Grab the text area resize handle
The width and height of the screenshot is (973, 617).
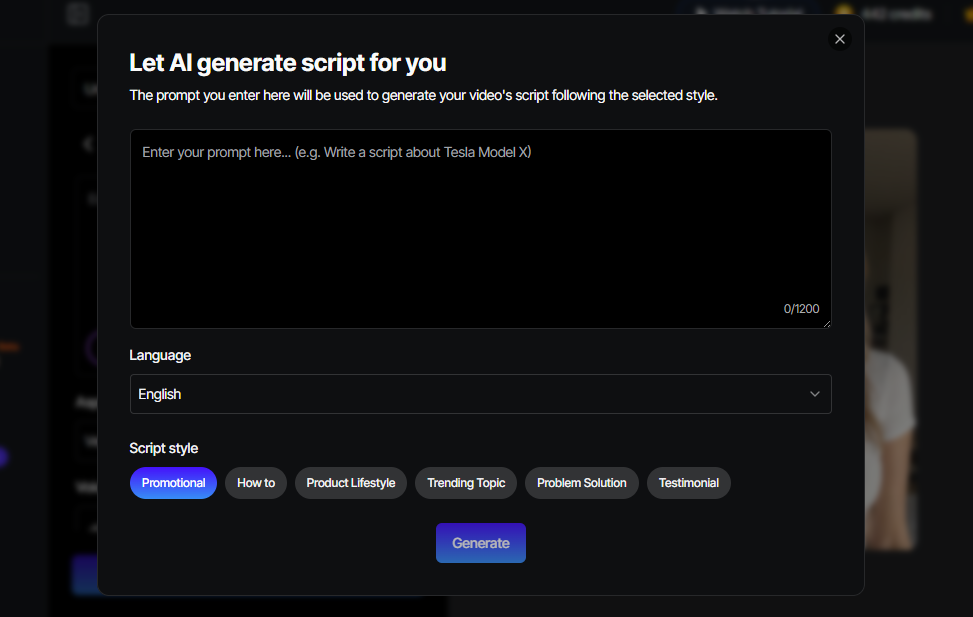[826, 323]
